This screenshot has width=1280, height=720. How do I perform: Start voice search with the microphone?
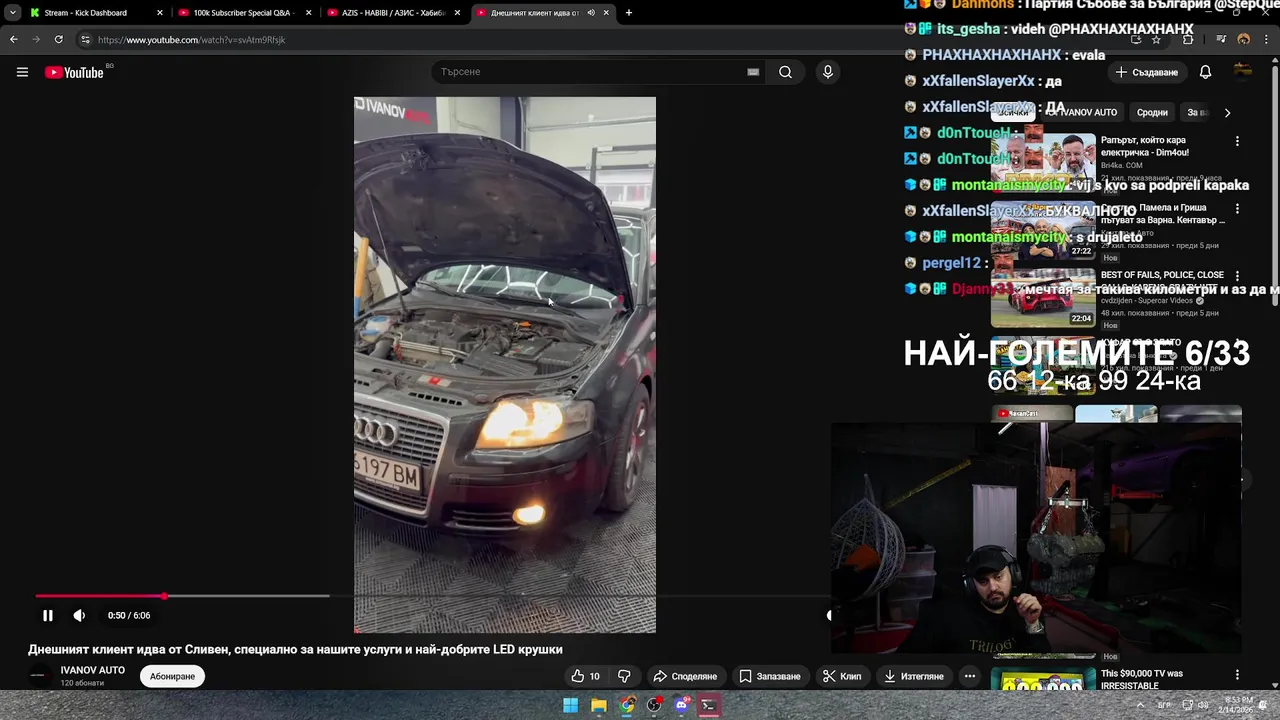point(827,72)
